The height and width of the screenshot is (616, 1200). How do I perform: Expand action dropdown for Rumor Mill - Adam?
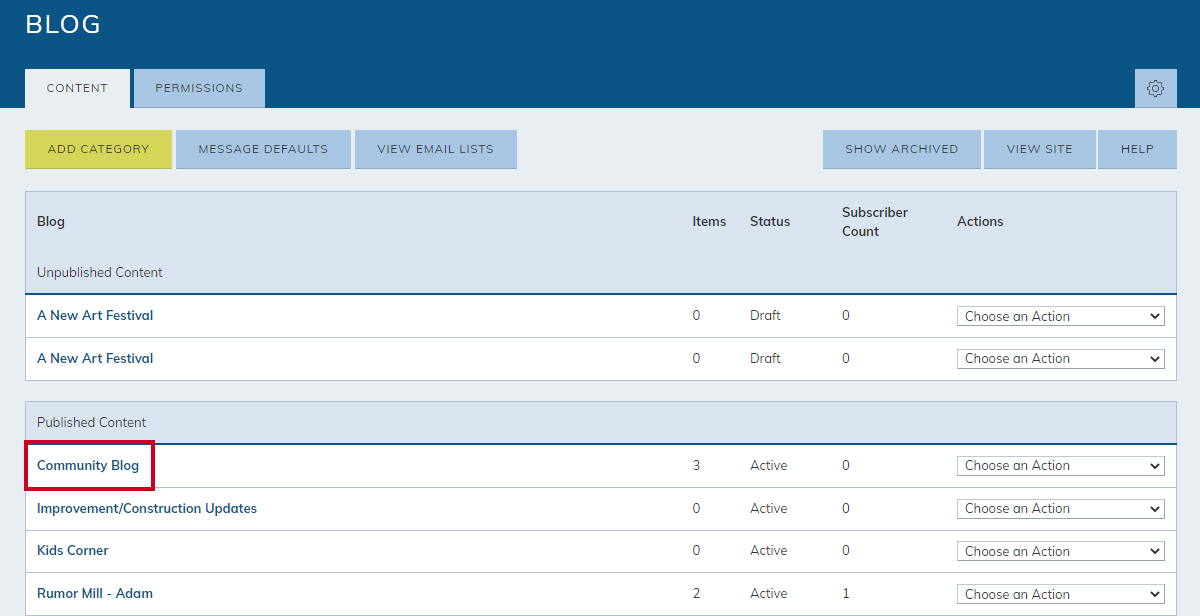click(1061, 594)
